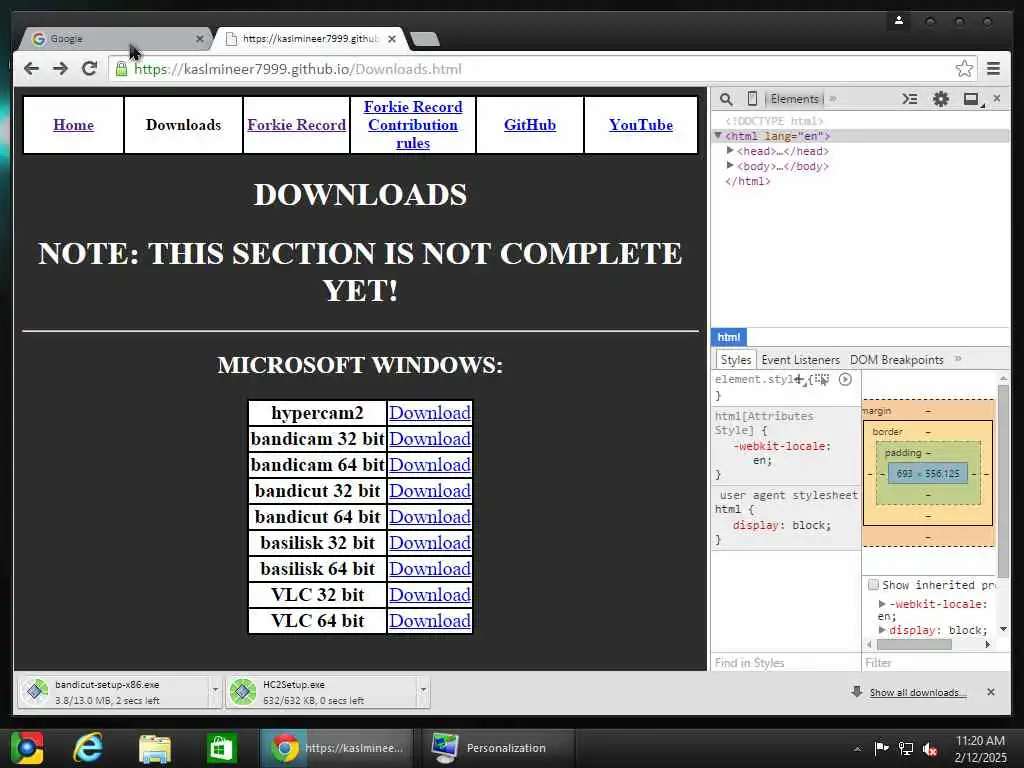Open the YouTube navigation link
Image resolution: width=1024 pixels, height=768 pixels.
point(641,125)
